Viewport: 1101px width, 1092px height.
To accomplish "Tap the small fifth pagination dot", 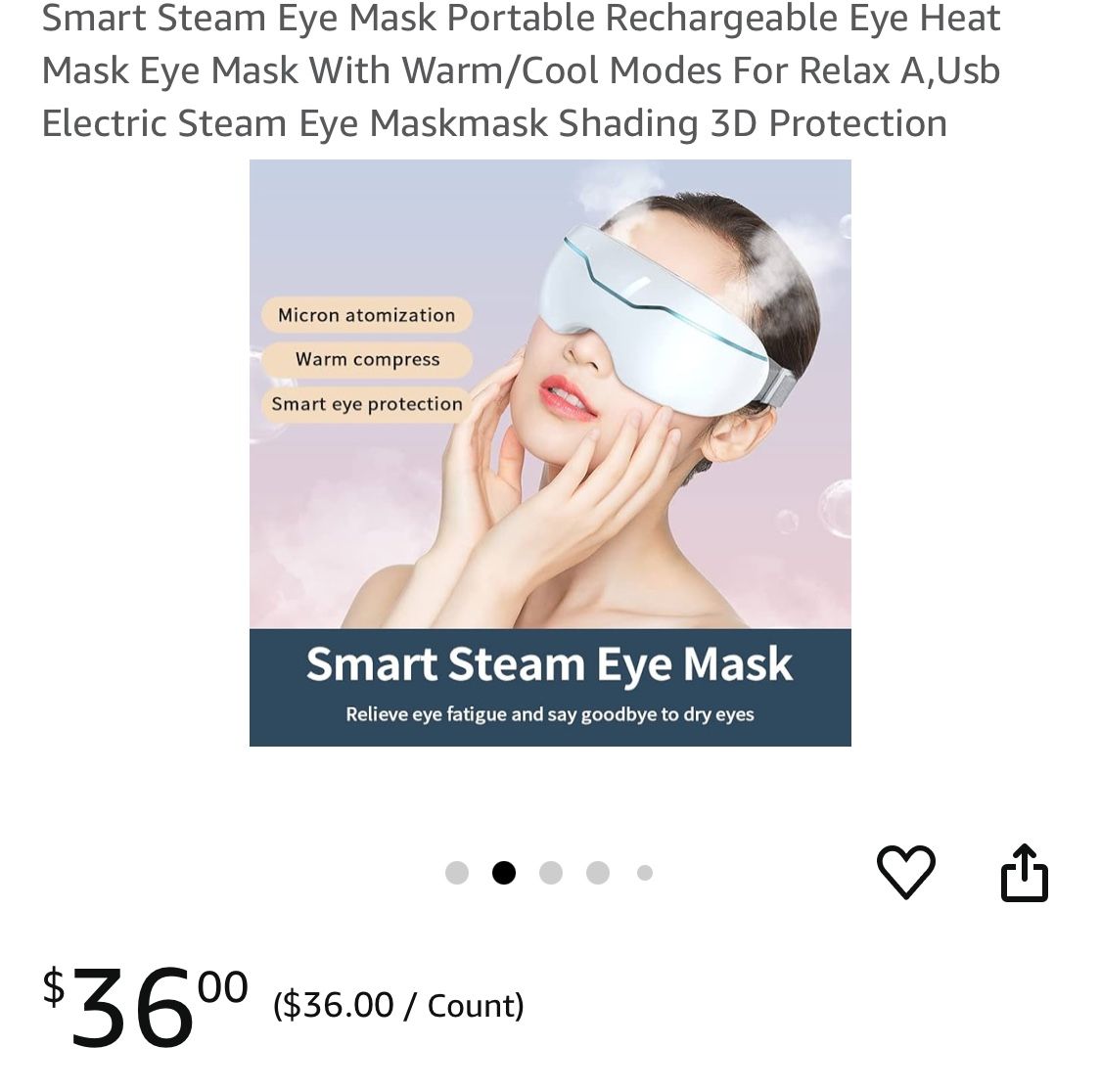I will click(645, 872).
